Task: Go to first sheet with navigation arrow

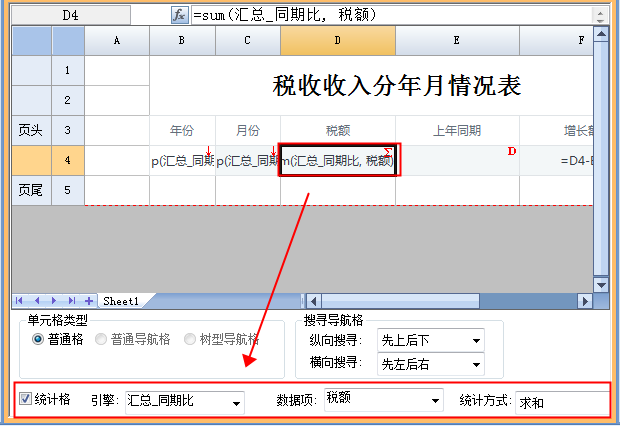Action: (x=20, y=300)
